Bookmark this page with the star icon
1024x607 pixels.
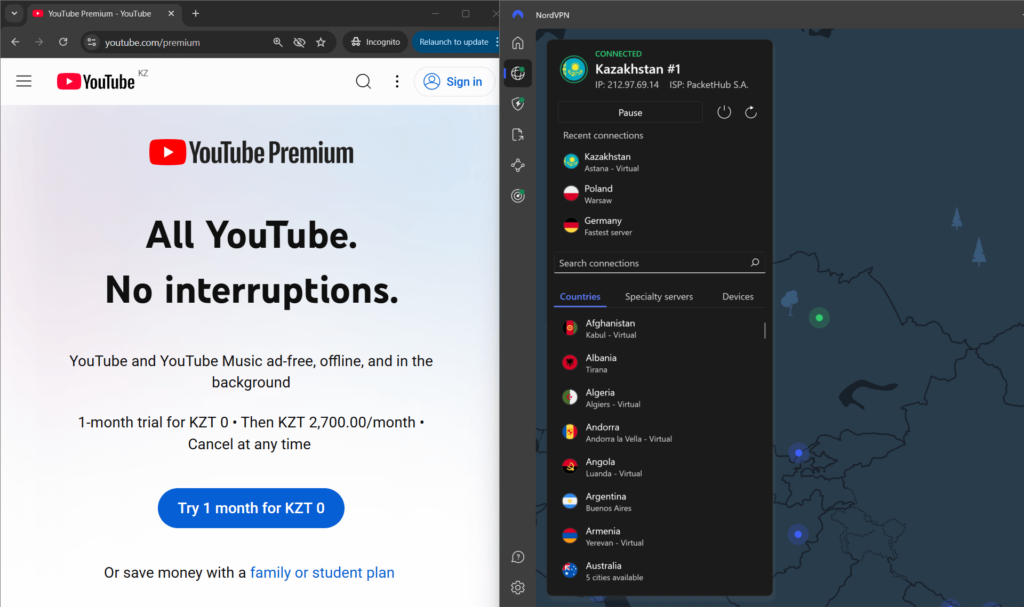pos(321,42)
